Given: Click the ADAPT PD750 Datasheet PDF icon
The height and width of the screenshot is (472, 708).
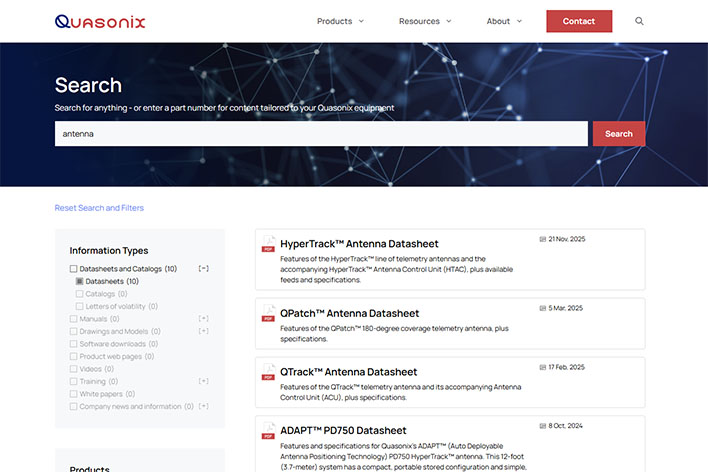Looking at the screenshot, I should 268,432.
